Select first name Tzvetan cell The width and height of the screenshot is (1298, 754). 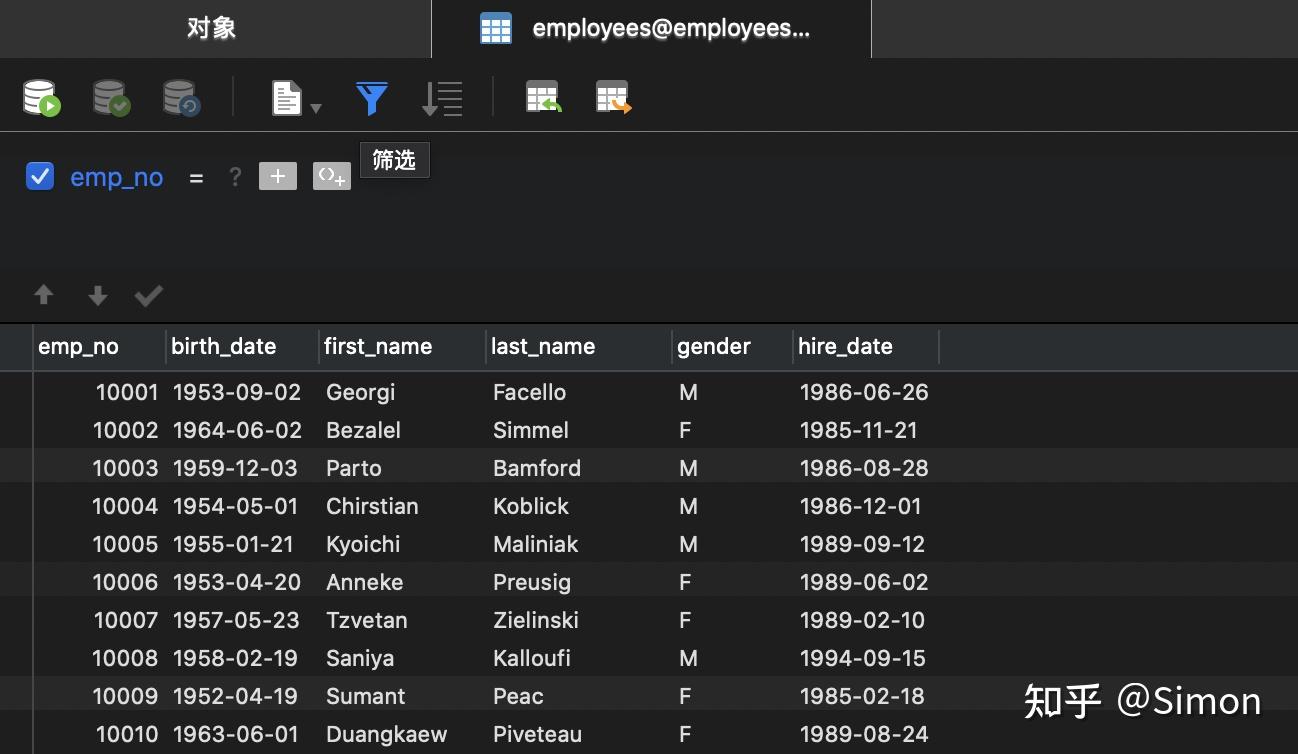pyautogui.click(x=403, y=620)
